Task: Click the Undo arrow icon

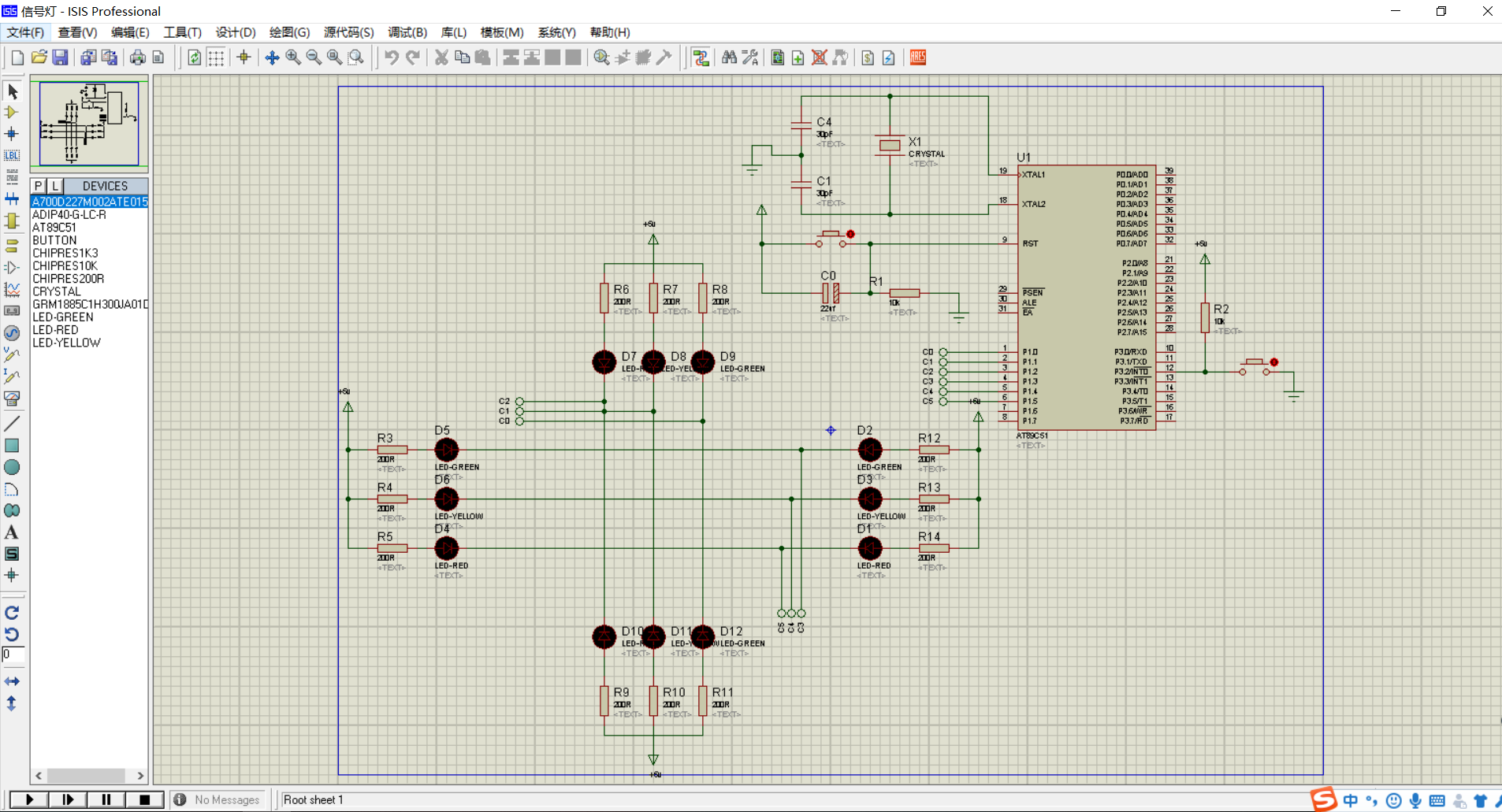Action: pyautogui.click(x=391, y=57)
